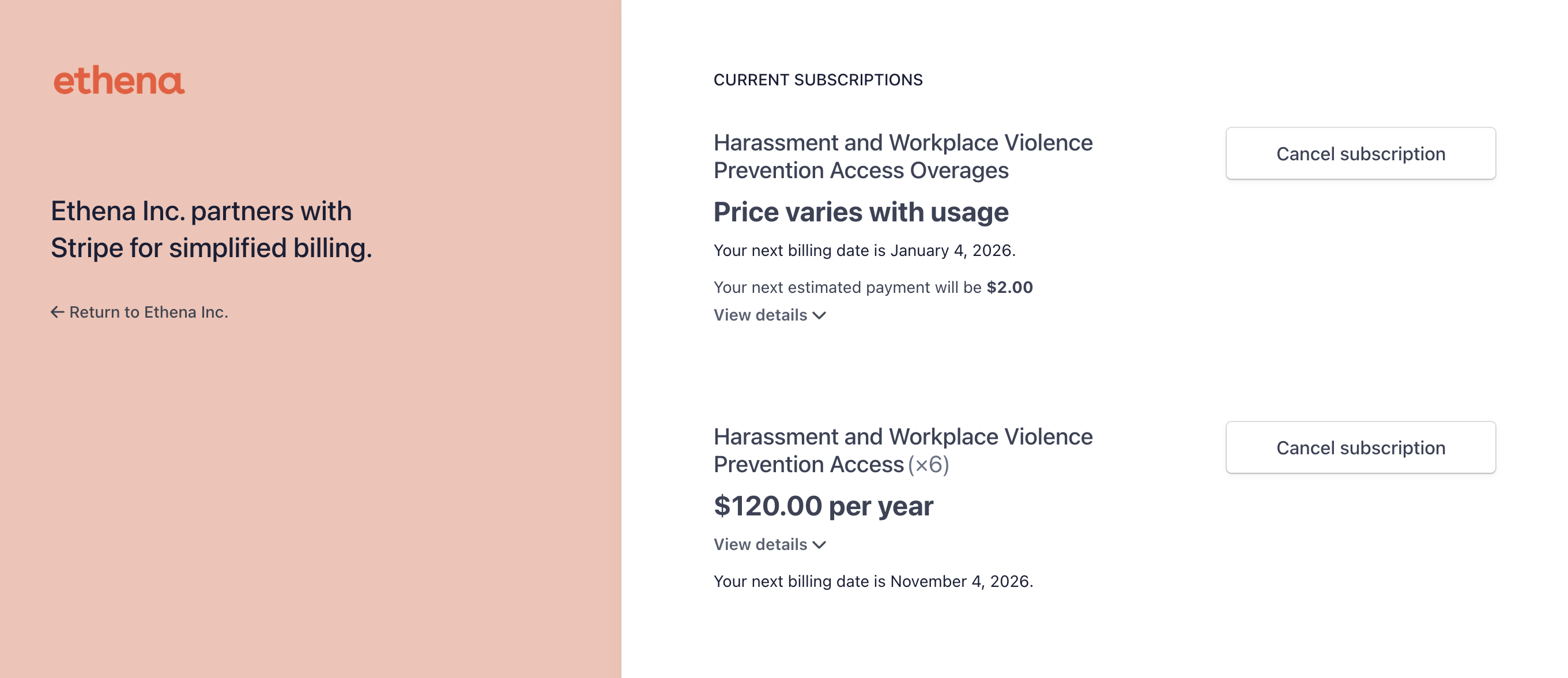Viewport: 1568px width, 678px height.
Task: Follow the Return to Ethena Inc. link
Action: [x=149, y=312]
